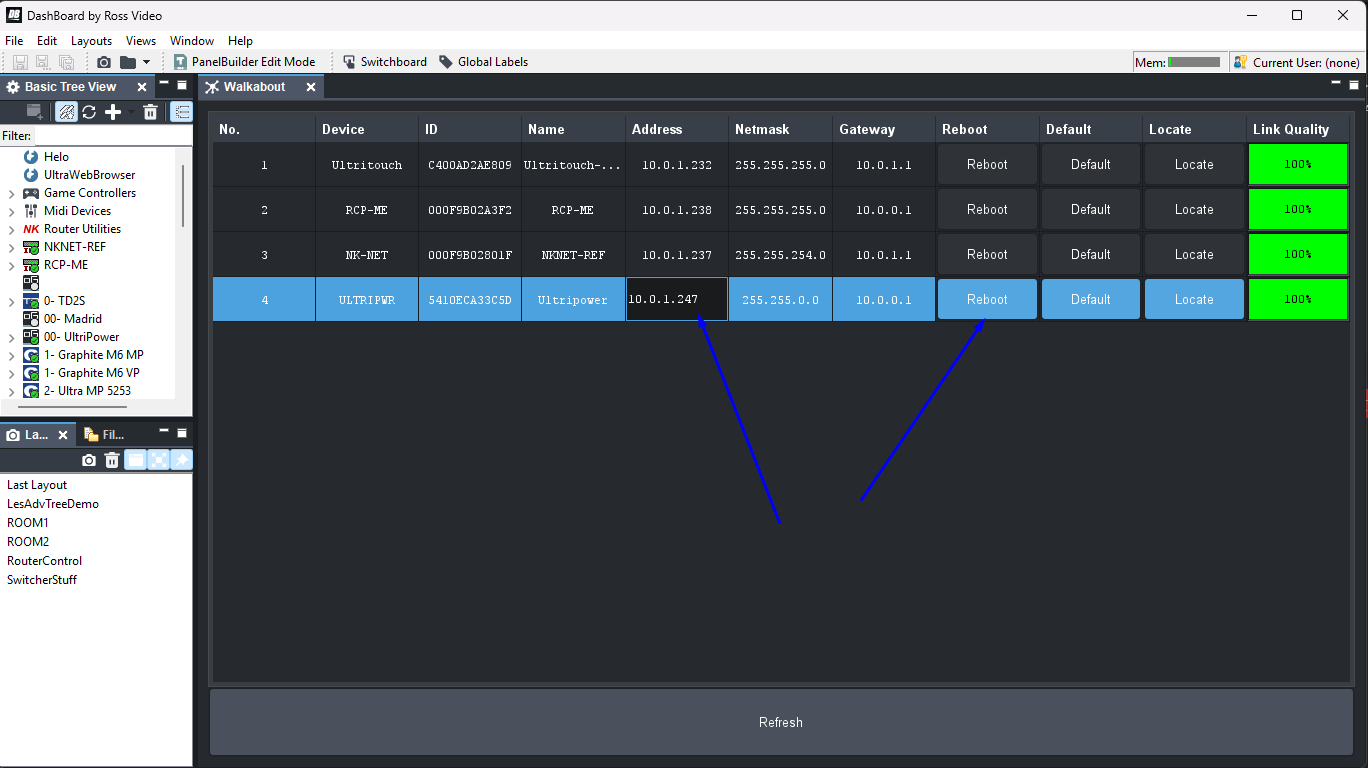The width and height of the screenshot is (1368, 768).
Task: Click the folder icon in the top toolbar
Action: tap(128, 62)
